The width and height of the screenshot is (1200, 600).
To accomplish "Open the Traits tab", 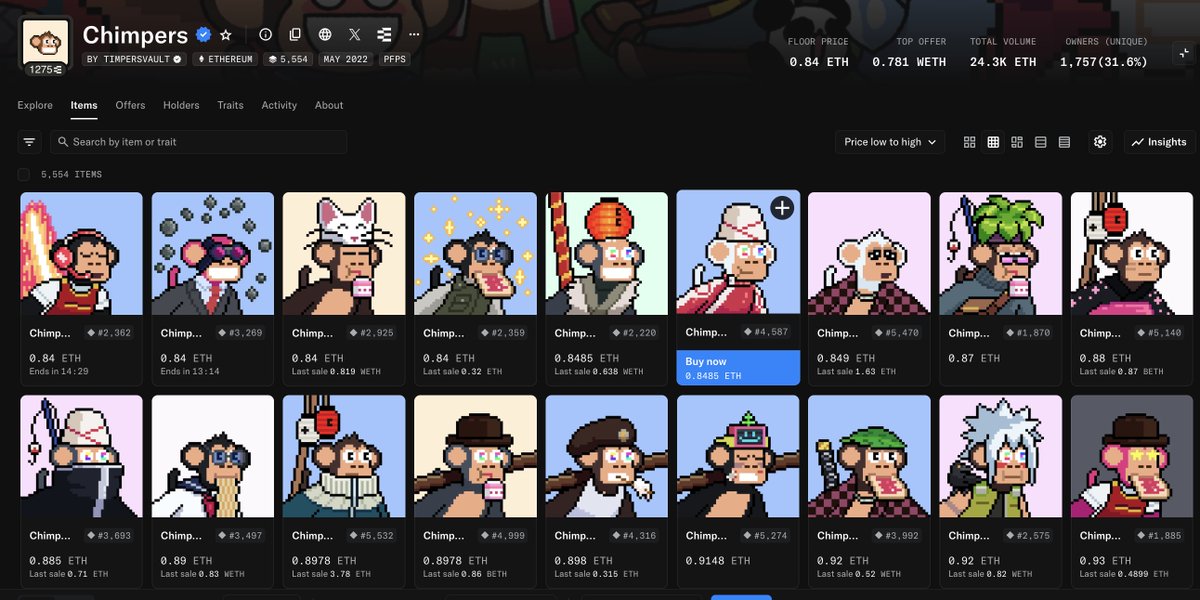I will 230,105.
